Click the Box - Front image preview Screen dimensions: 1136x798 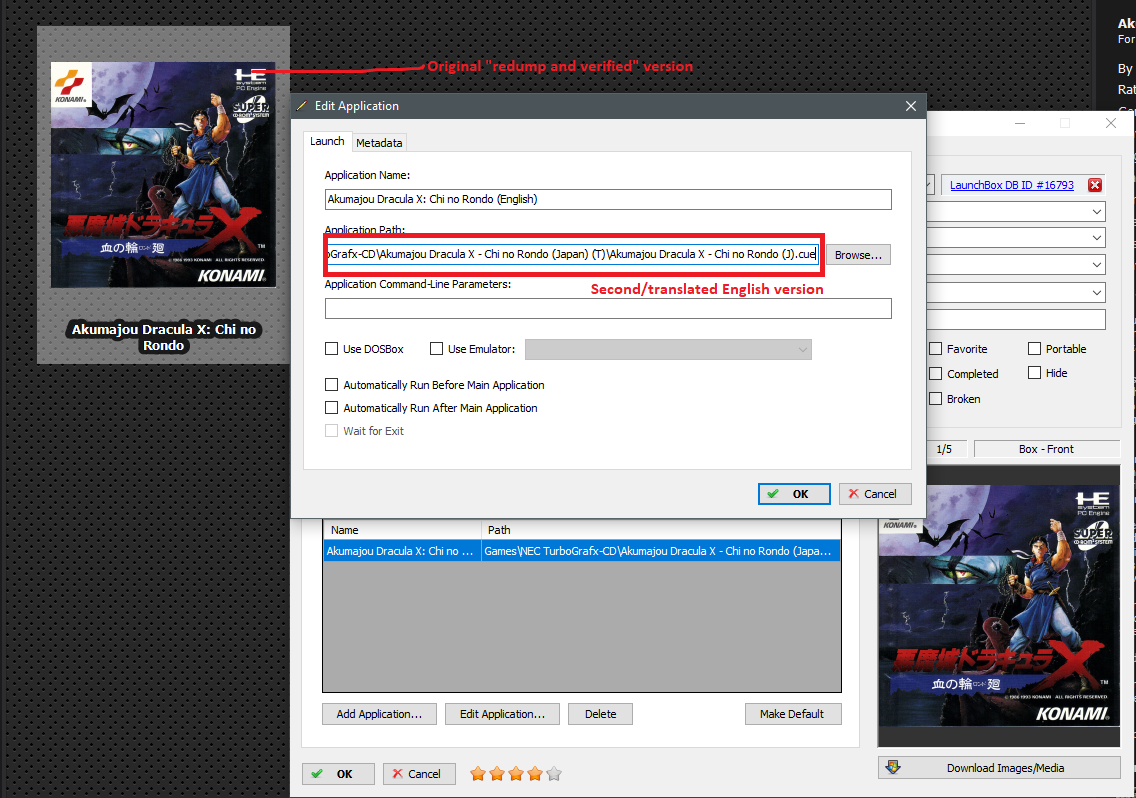998,606
